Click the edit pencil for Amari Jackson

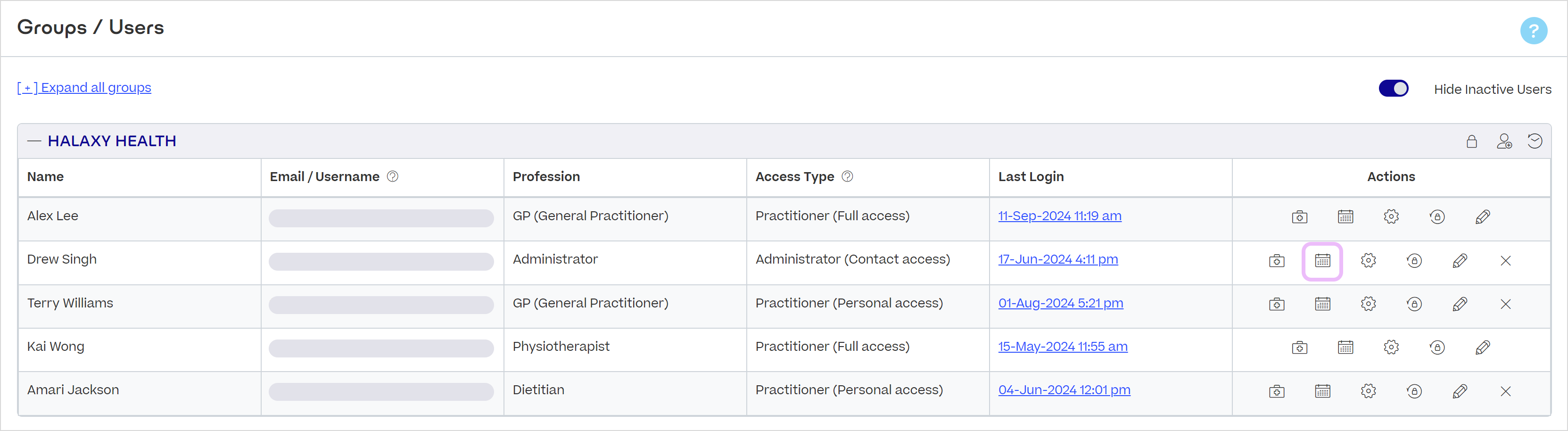coord(1460,391)
